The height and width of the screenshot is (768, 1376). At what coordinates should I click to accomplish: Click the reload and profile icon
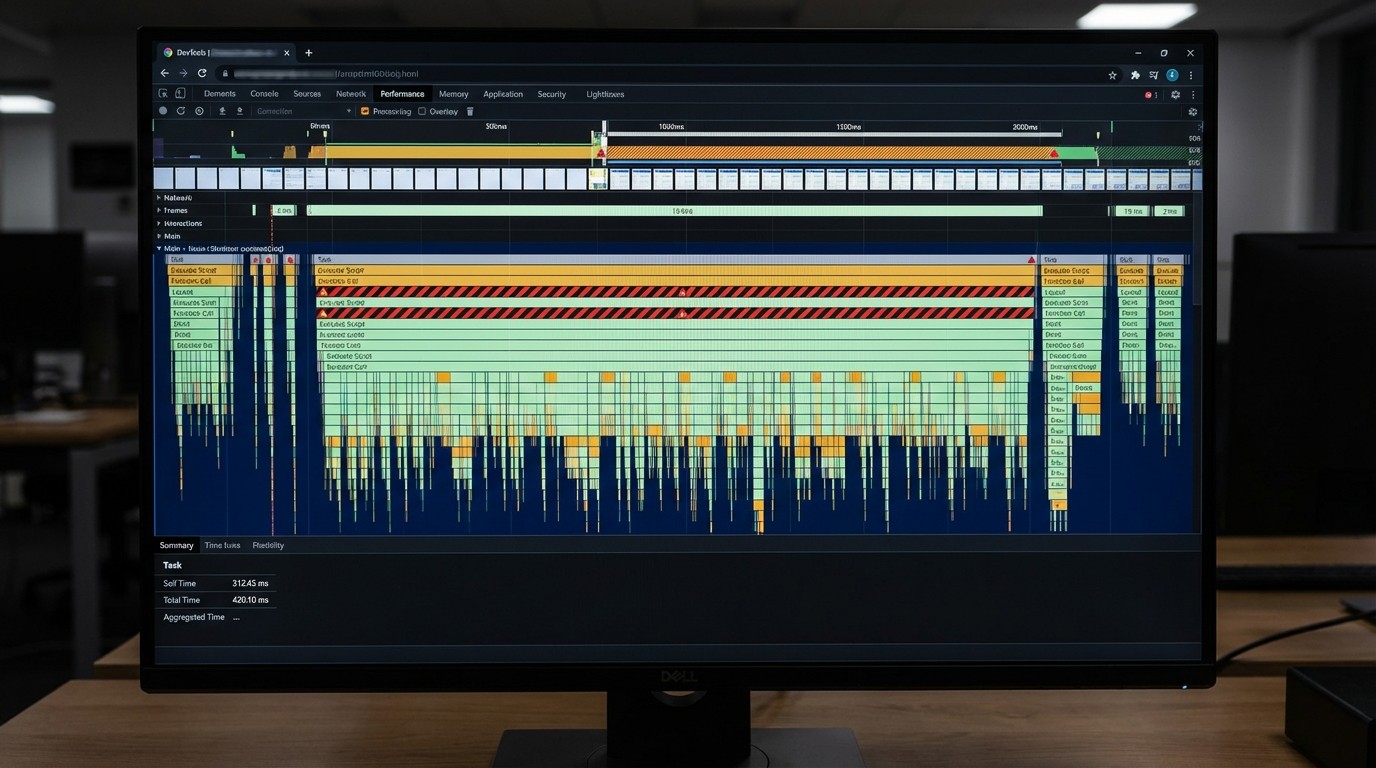click(181, 111)
